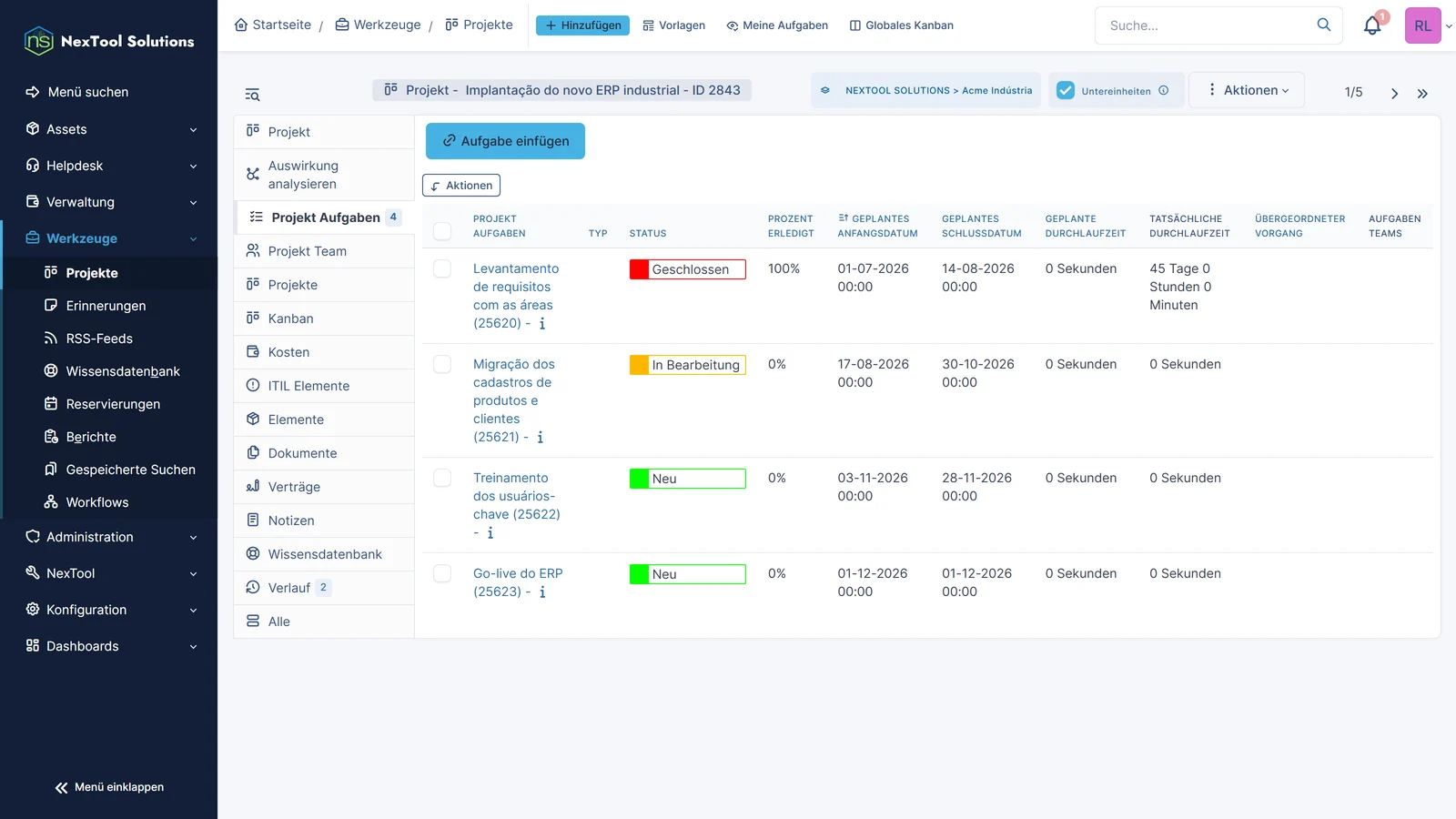Click the search magnifier icon
This screenshot has height=819, width=1456.
[x=1324, y=25]
